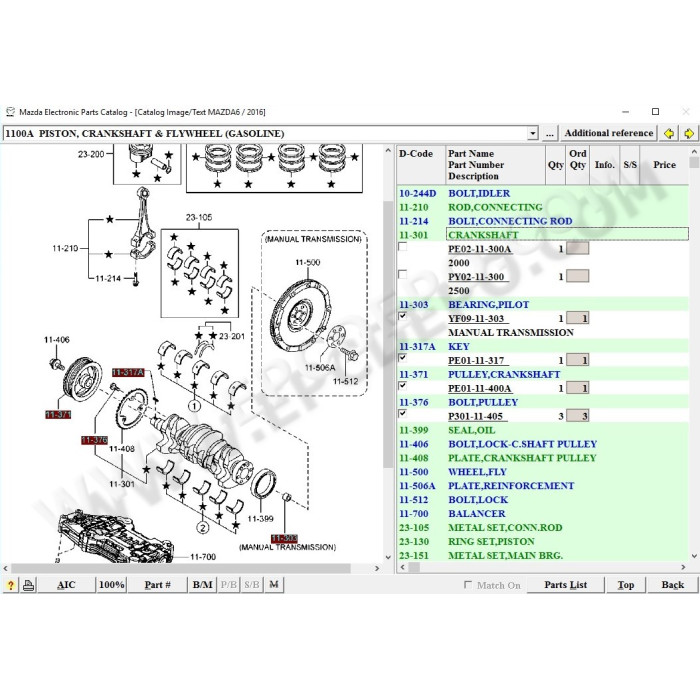Open the help question mark icon

click(11, 585)
